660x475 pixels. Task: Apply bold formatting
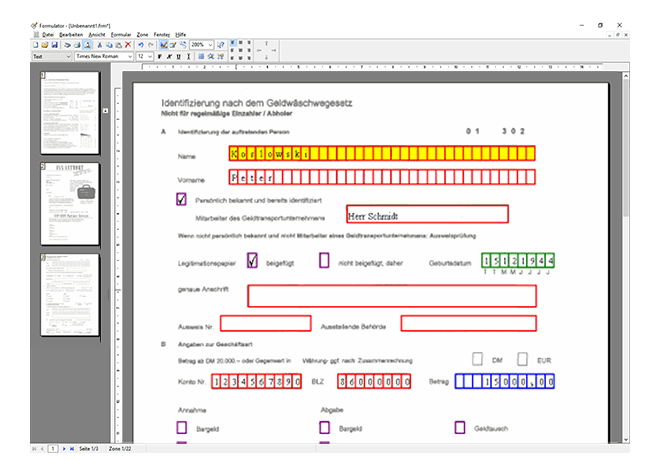click(160, 56)
